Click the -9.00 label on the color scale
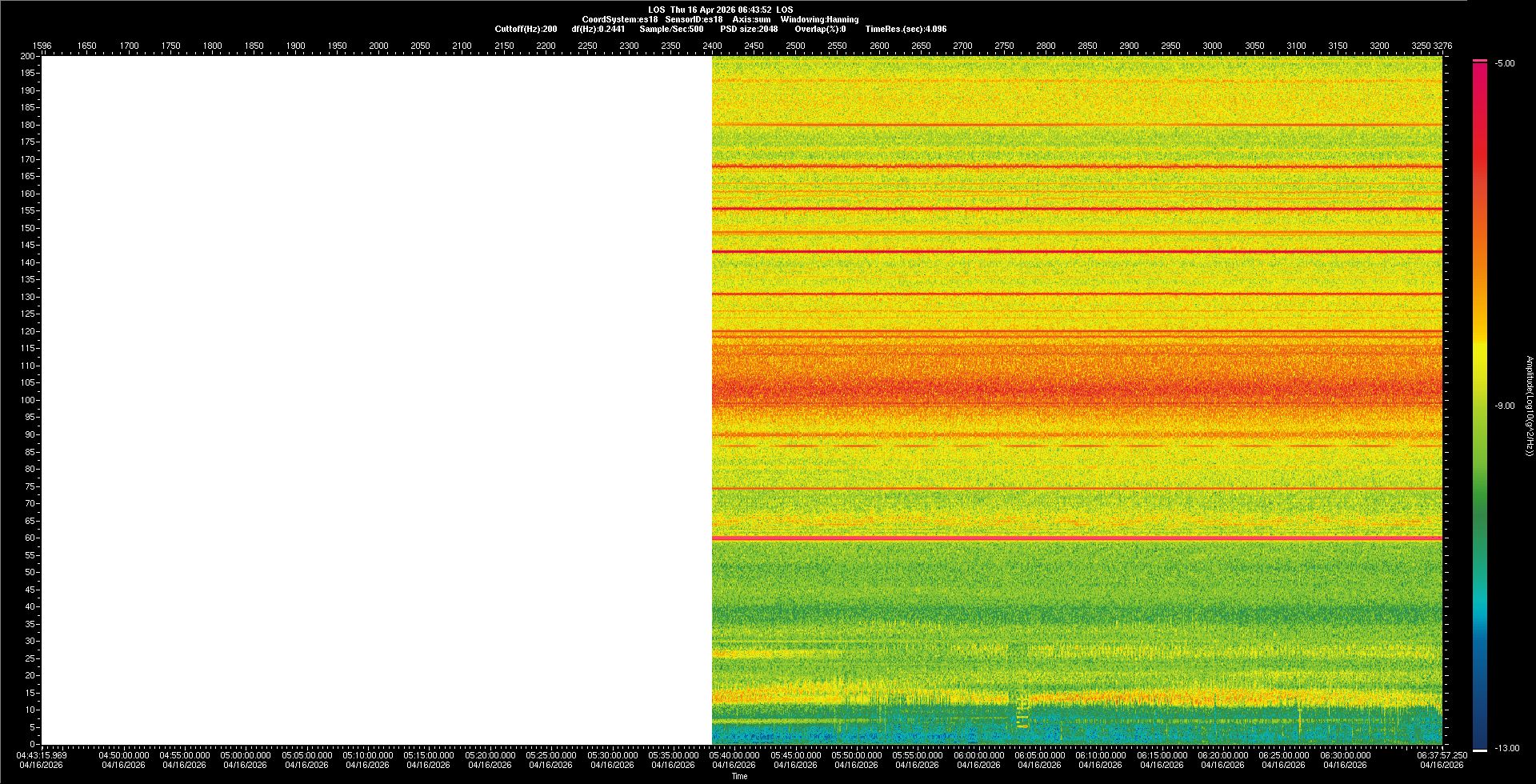 click(x=1504, y=406)
